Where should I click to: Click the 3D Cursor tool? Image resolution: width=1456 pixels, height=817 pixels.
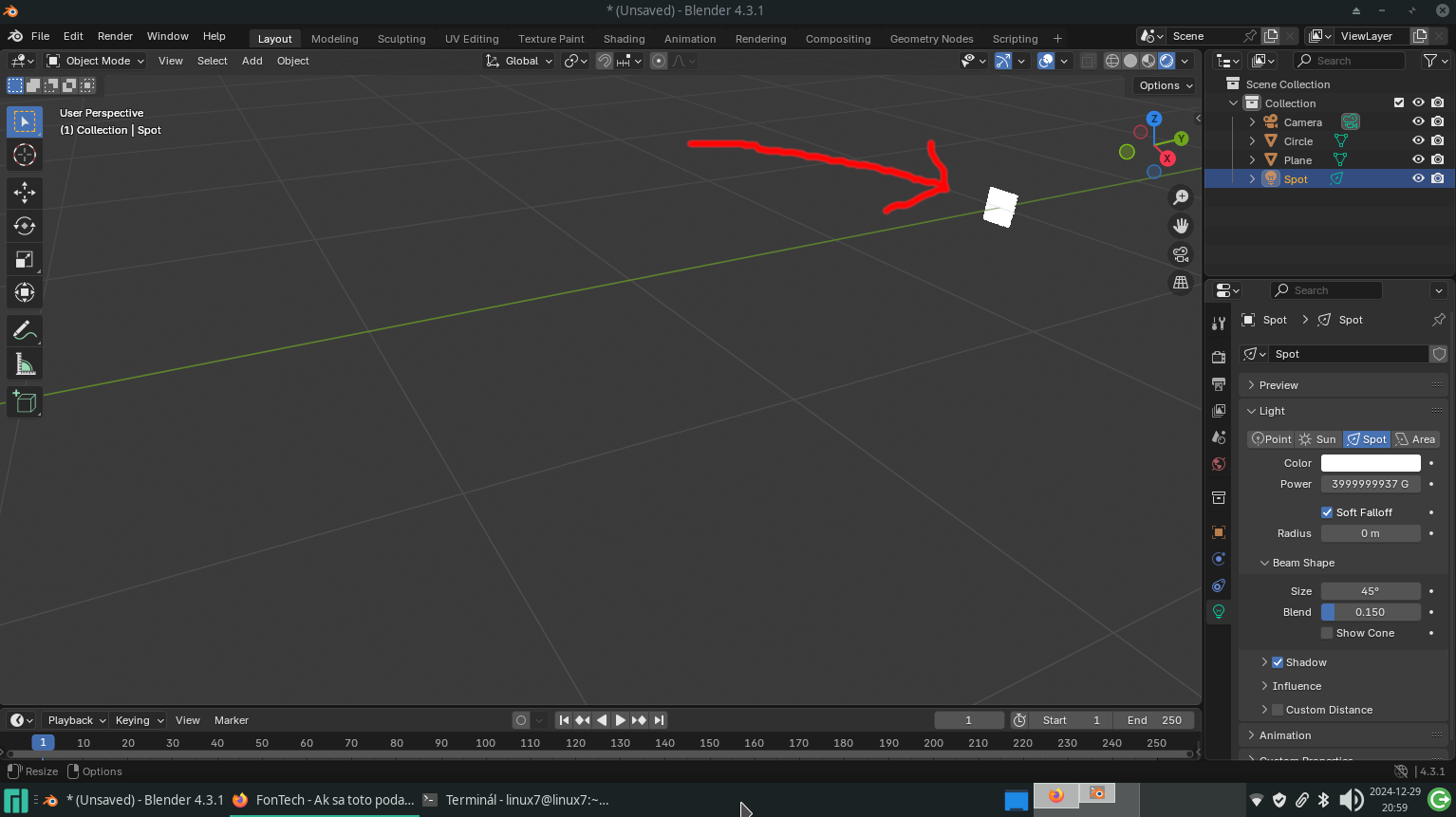[25, 155]
